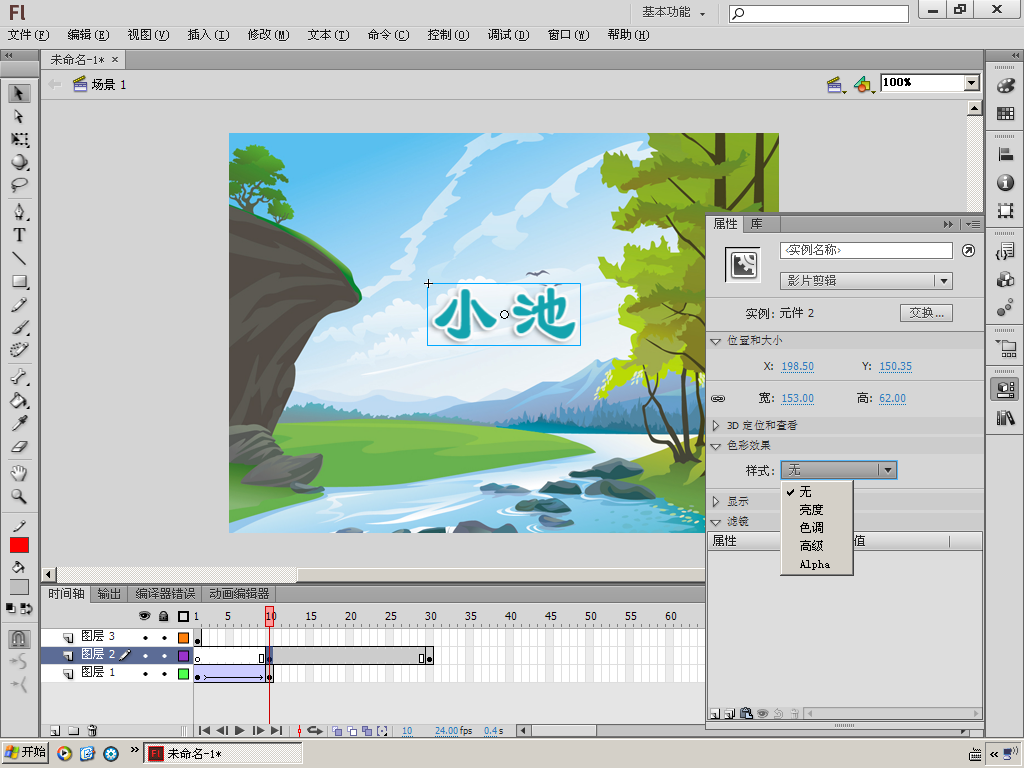
Task: Switch to the 库 (Library) tab
Action: [756, 224]
